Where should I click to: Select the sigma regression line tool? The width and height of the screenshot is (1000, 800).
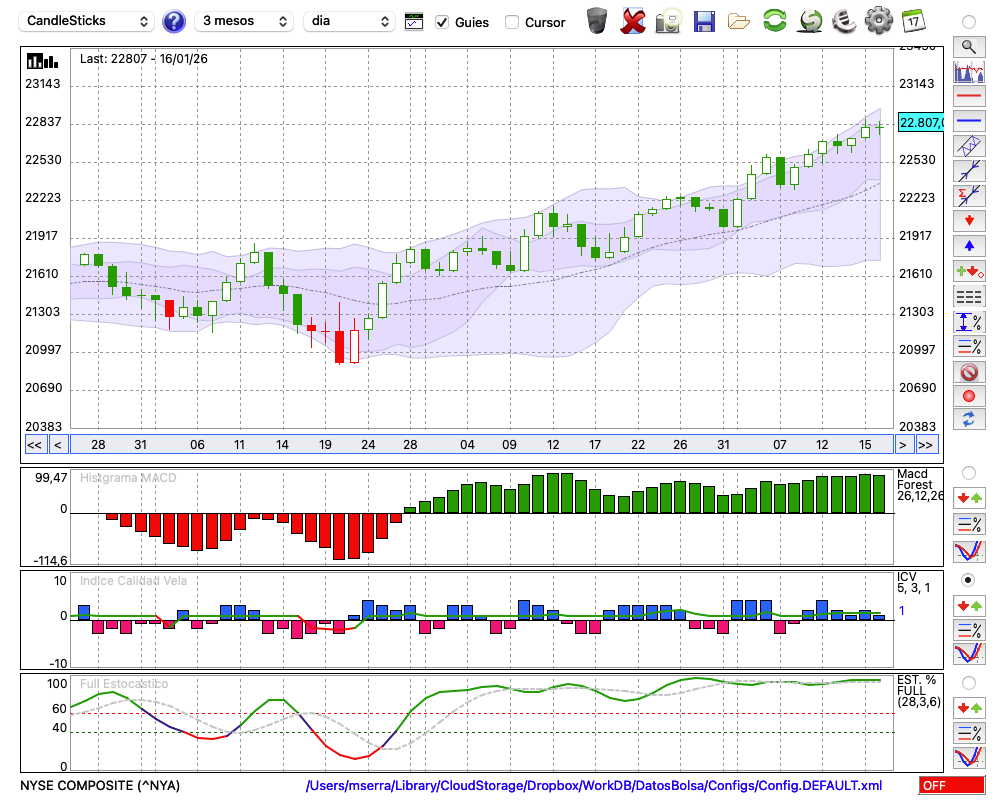(969, 196)
